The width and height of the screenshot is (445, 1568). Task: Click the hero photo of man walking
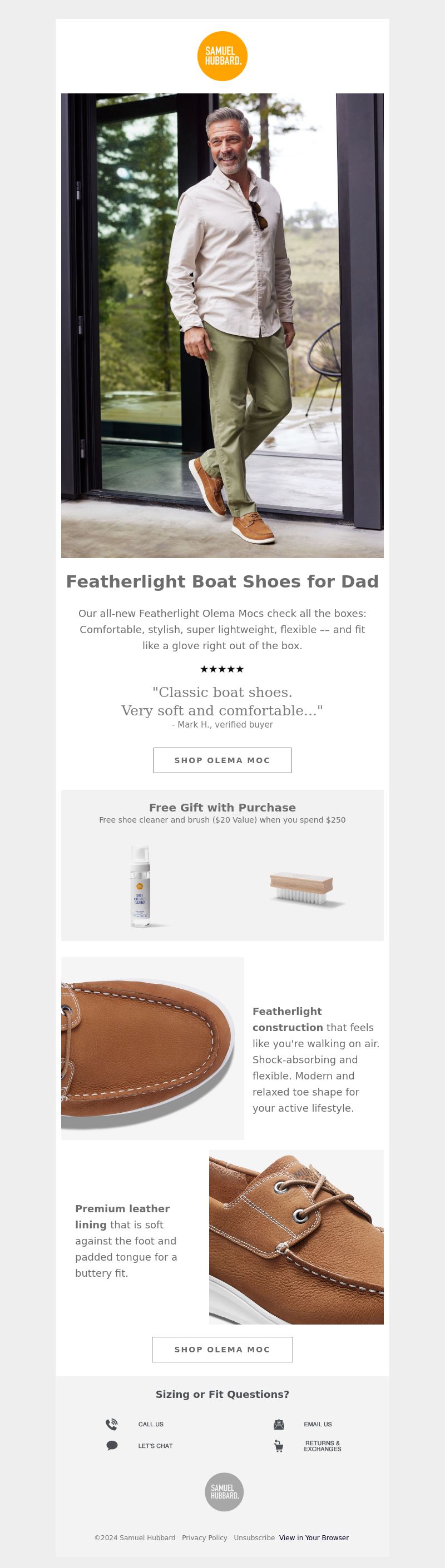tap(222, 326)
